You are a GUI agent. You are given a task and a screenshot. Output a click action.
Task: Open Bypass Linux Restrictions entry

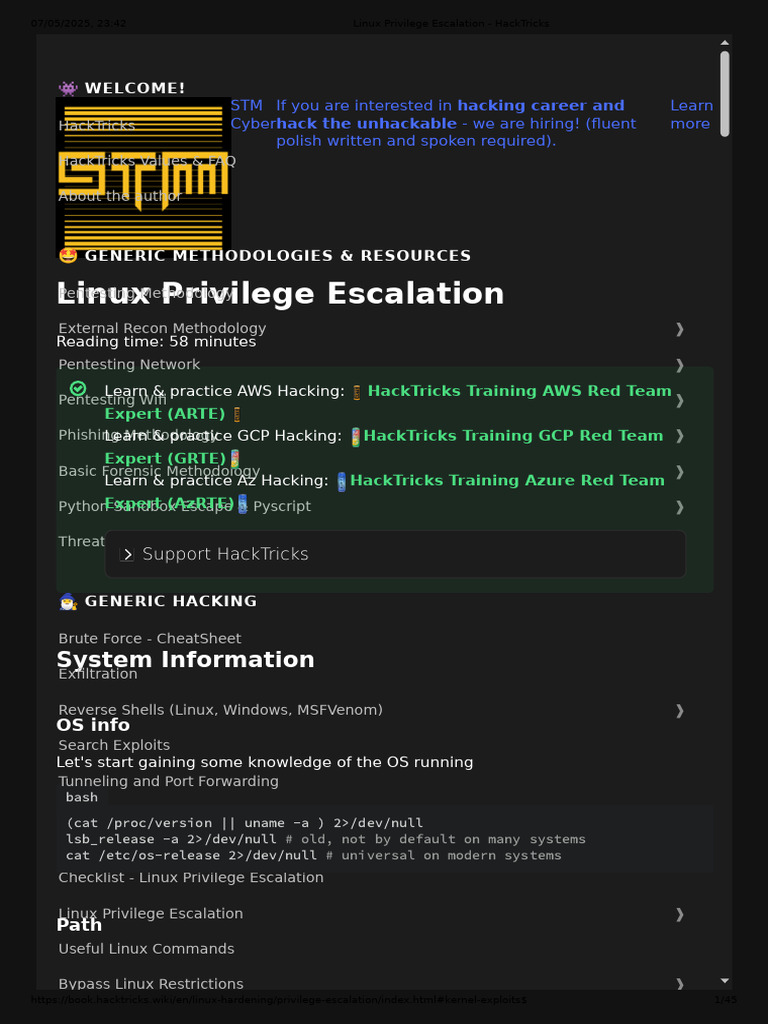pos(151,984)
